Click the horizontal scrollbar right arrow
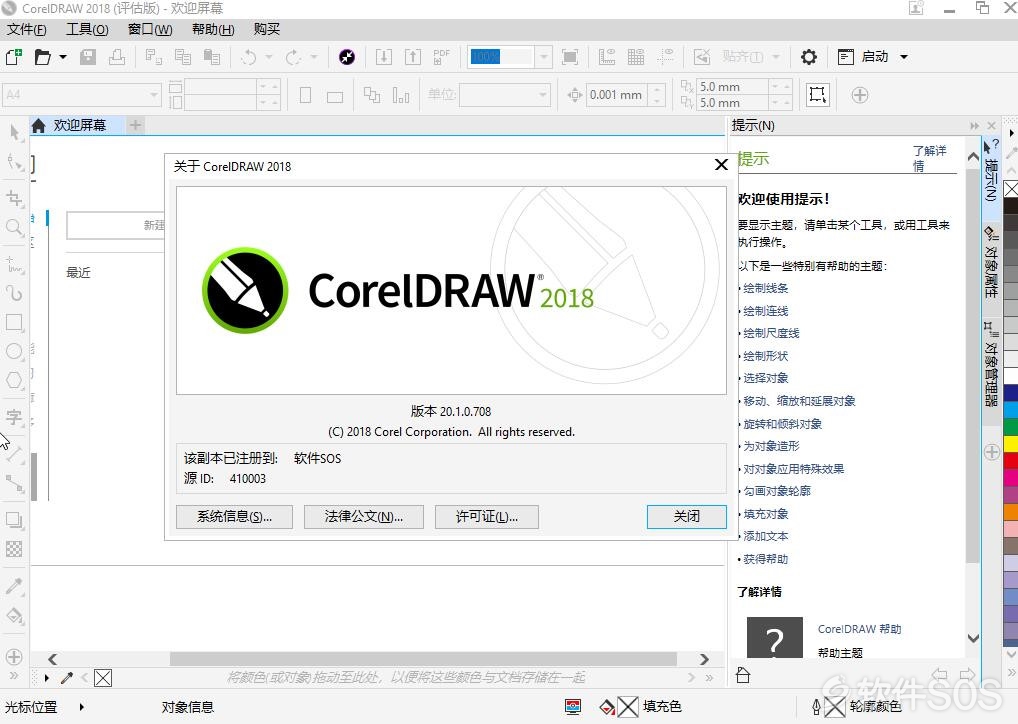 point(704,659)
